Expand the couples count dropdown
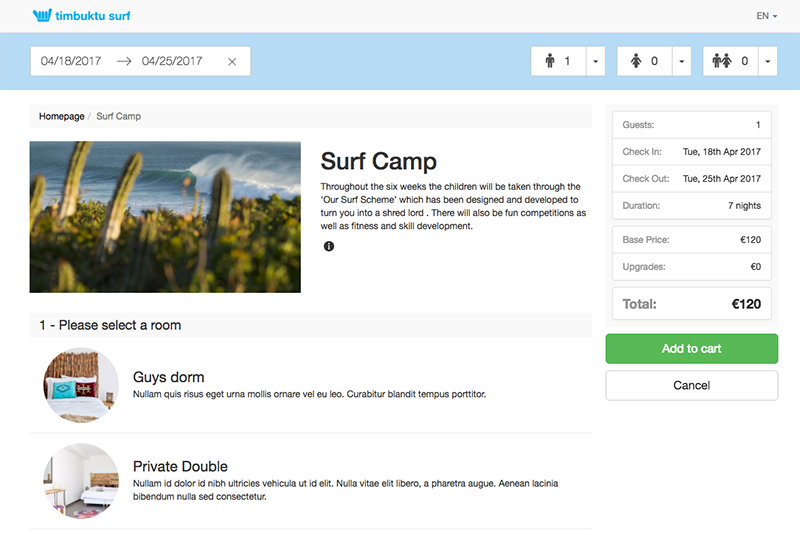This screenshot has width=800, height=547. pyautogui.click(x=768, y=61)
